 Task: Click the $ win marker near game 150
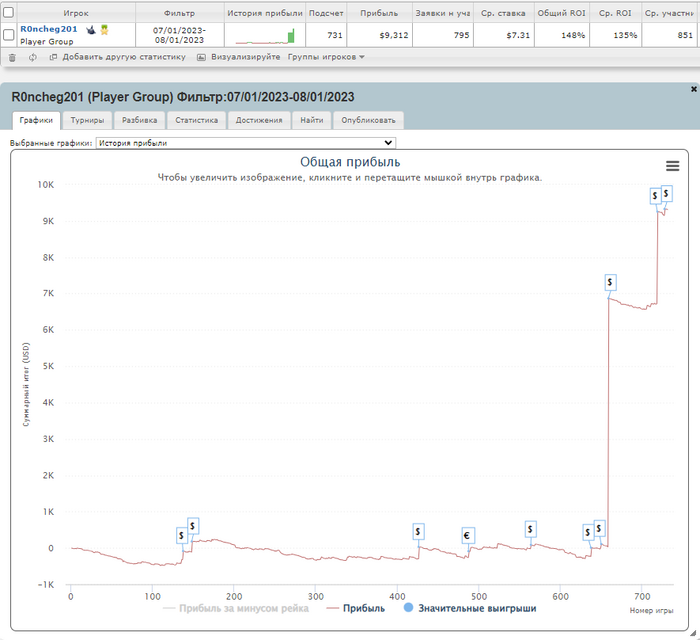click(193, 526)
